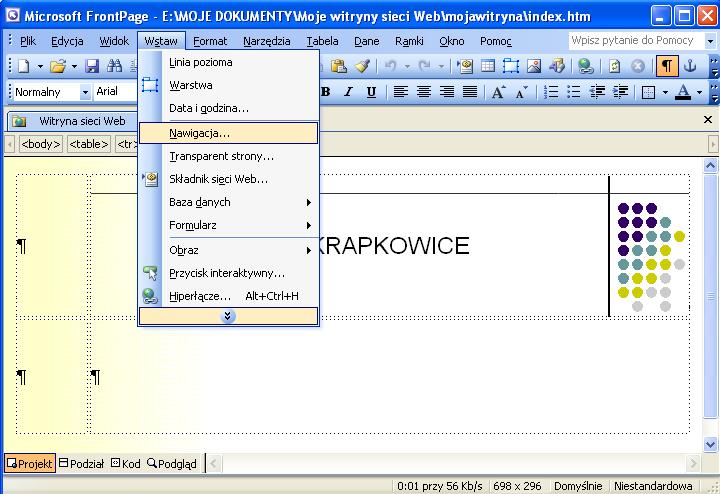Open New page dropdown arrow
This screenshot has height=494, width=720.
(40, 67)
